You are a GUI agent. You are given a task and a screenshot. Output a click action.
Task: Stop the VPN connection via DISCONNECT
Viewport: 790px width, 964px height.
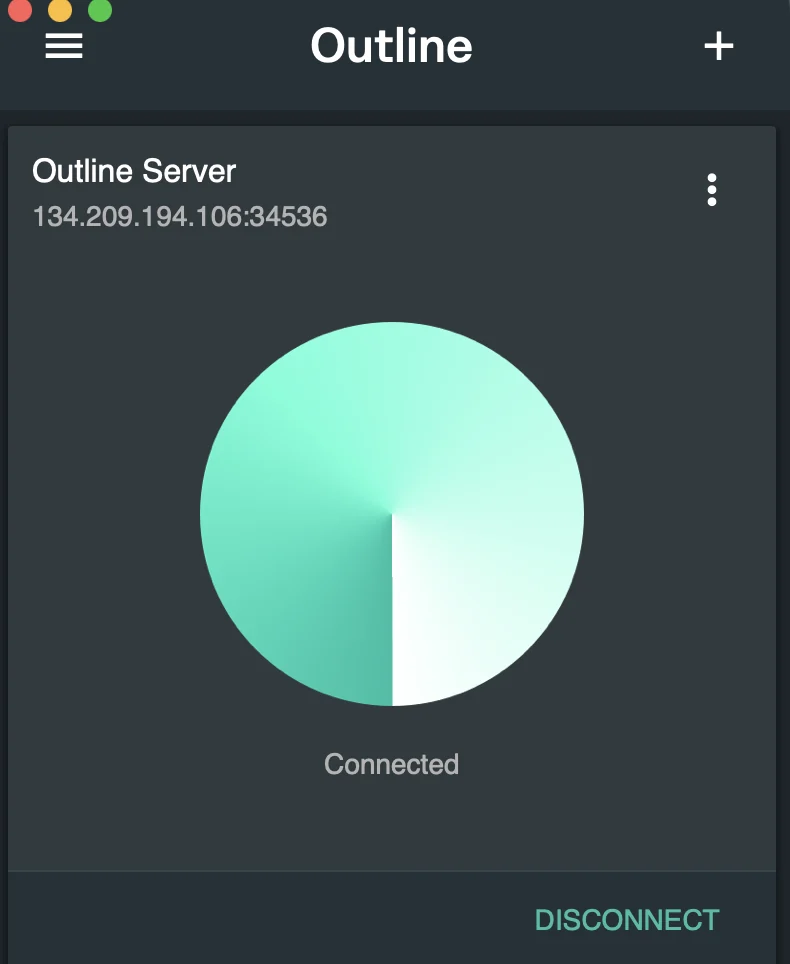pos(627,920)
